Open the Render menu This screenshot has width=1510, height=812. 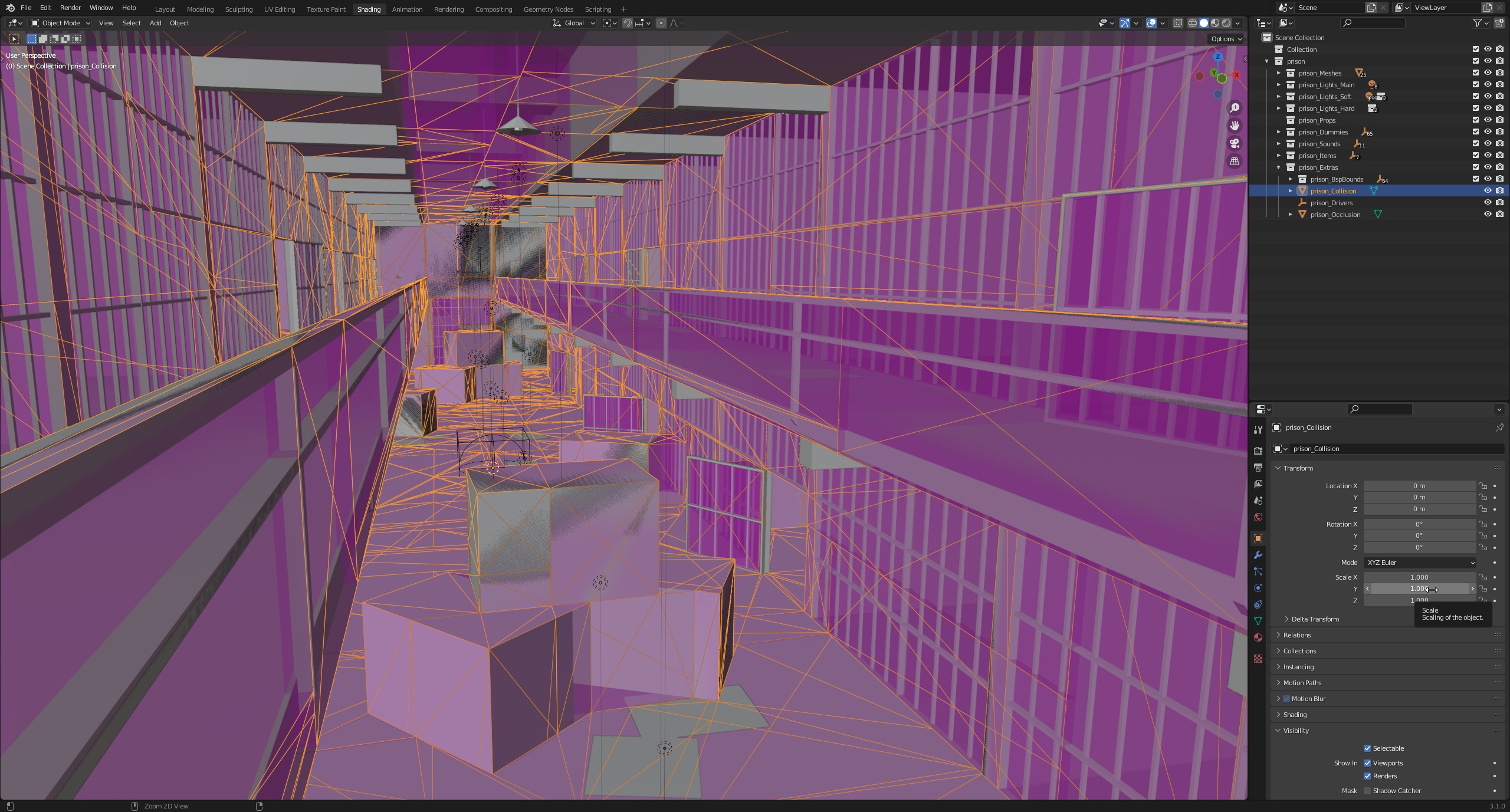tap(70, 8)
